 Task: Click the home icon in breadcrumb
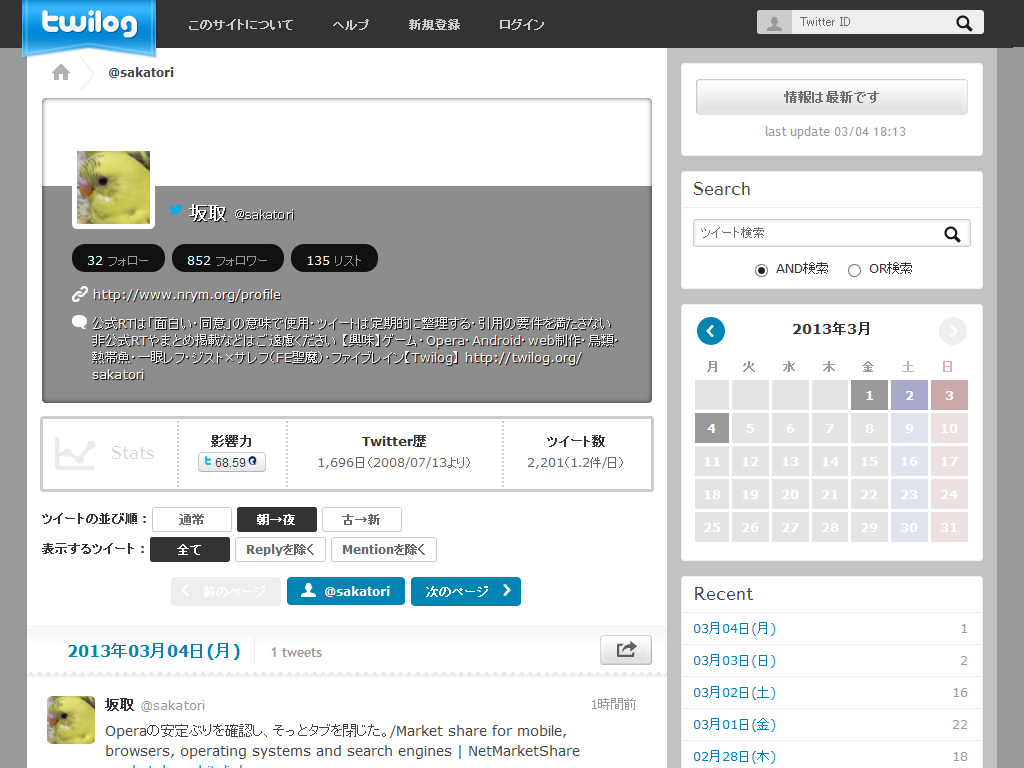(x=61, y=72)
